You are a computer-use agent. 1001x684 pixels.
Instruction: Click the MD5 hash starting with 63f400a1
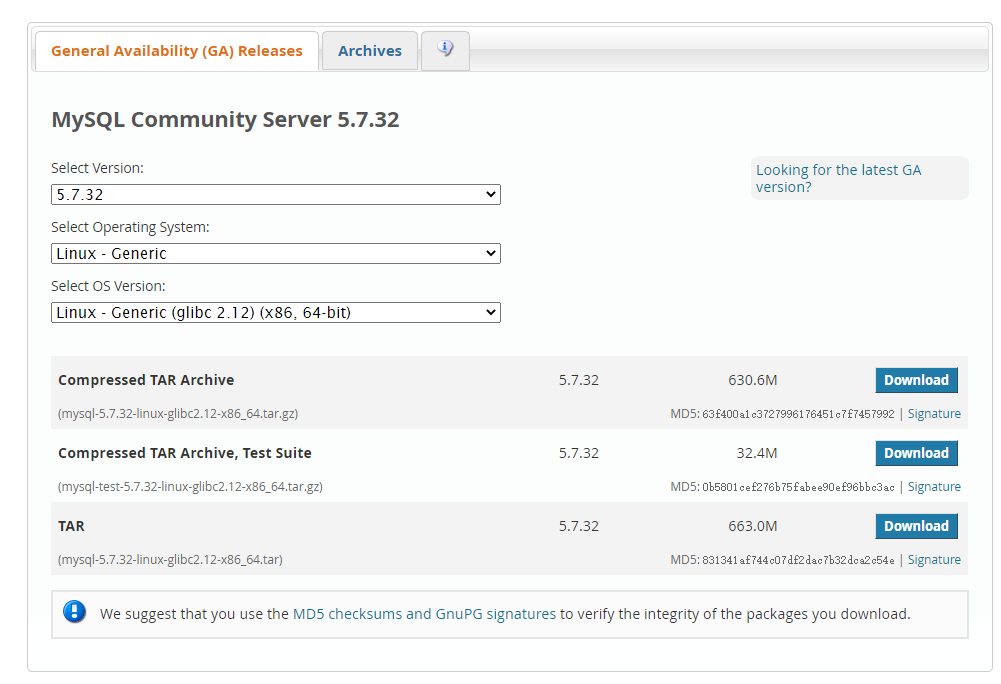[x=798, y=414]
